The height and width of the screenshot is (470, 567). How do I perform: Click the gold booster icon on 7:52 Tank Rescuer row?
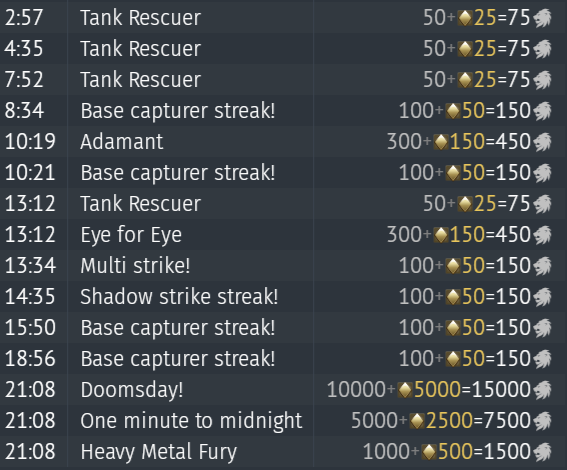pos(465,80)
